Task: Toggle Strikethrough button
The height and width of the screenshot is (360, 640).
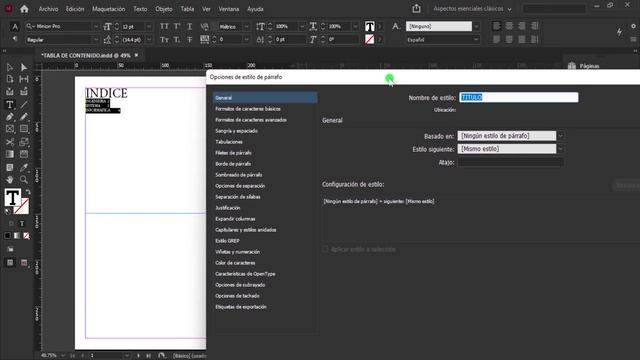Action: coord(189,40)
